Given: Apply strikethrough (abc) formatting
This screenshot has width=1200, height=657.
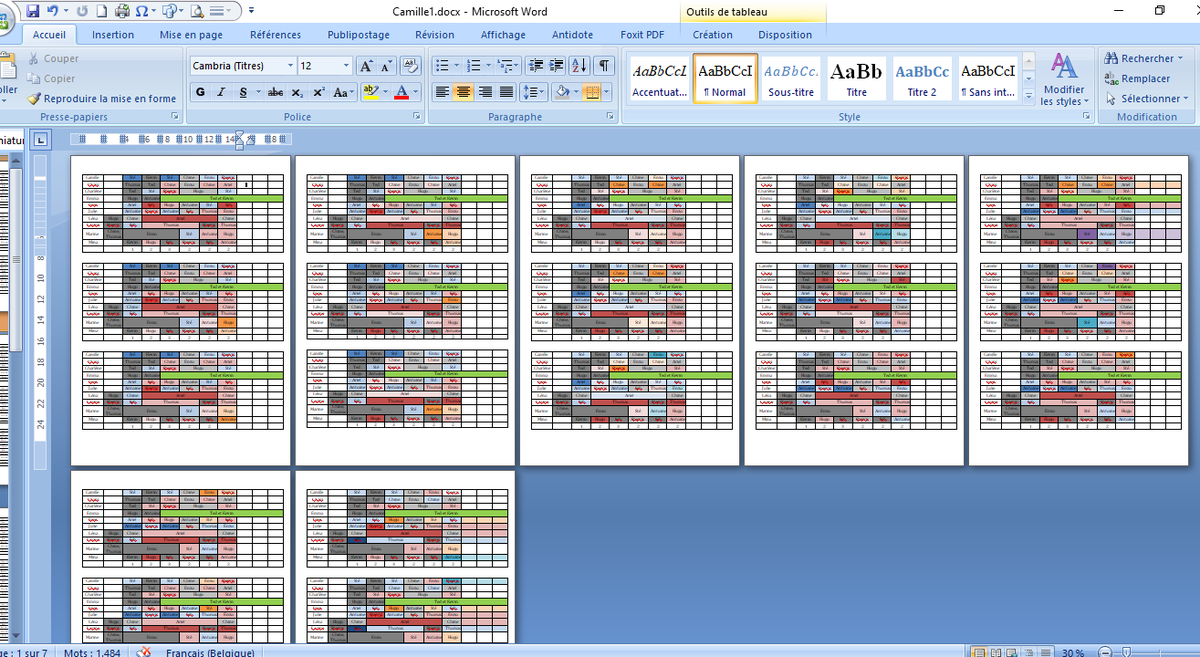Looking at the screenshot, I should click(x=275, y=92).
